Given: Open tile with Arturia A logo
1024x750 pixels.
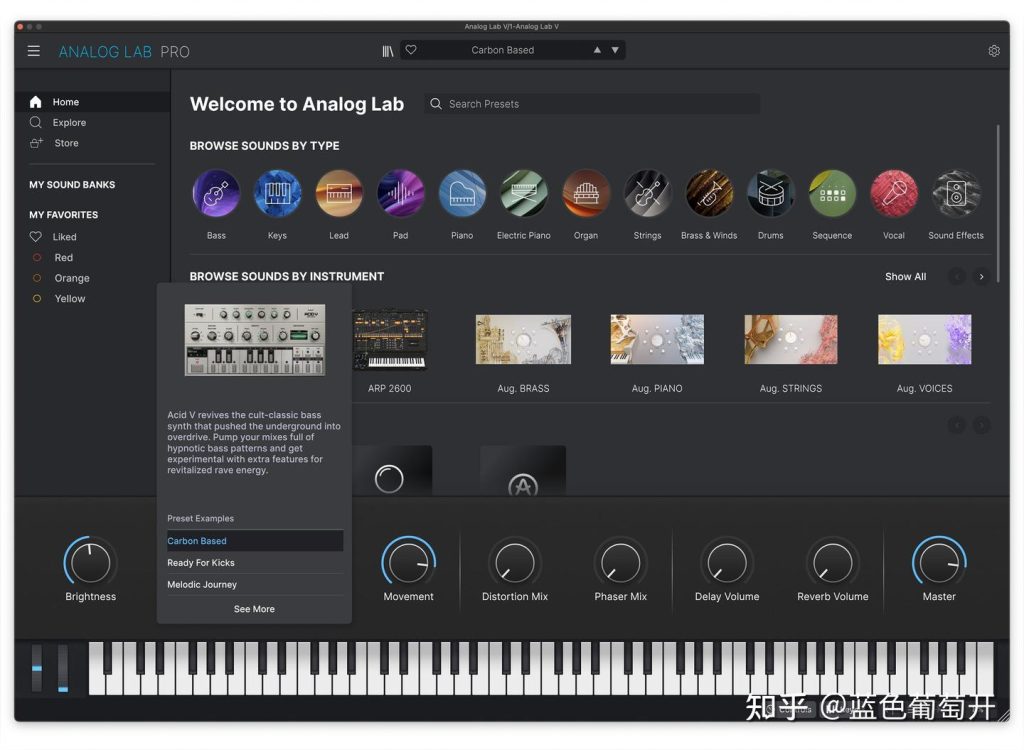Looking at the screenshot, I should click(x=523, y=470).
